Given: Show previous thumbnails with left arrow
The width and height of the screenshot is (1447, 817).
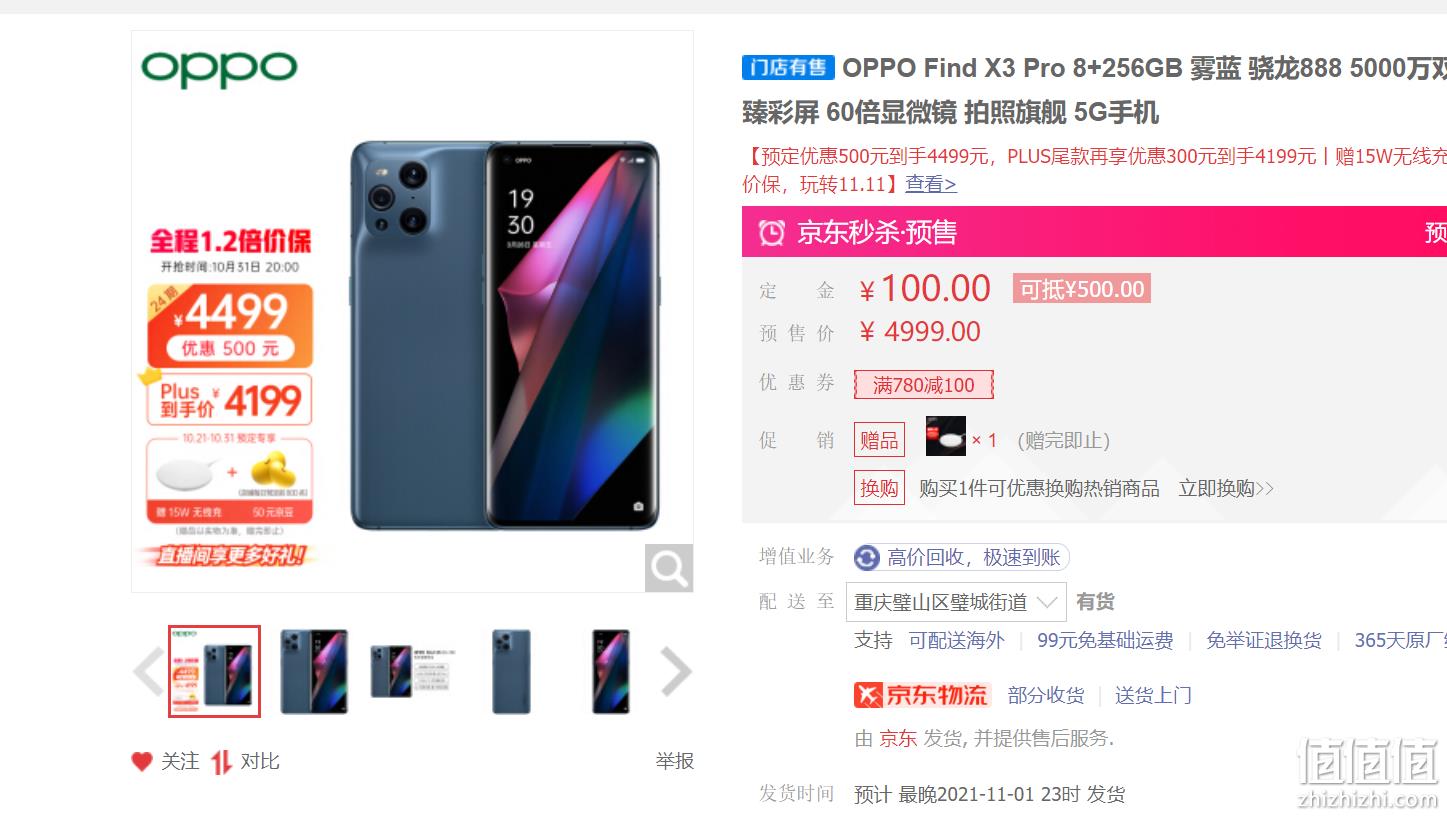Looking at the screenshot, I should click(148, 672).
